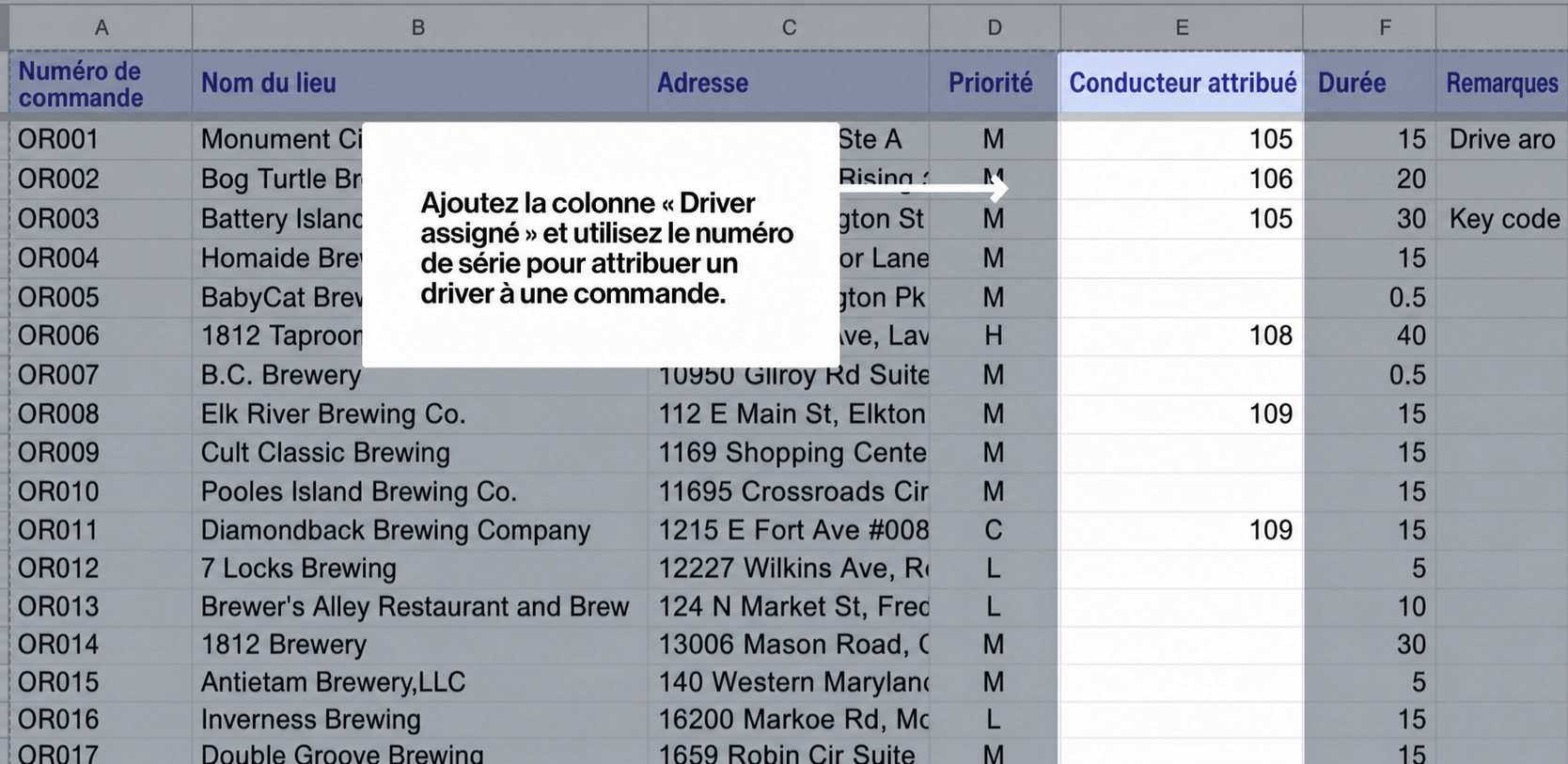1568x764 pixels.
Task: Click order number cell OR005
Action: click(x=101, y=297)
